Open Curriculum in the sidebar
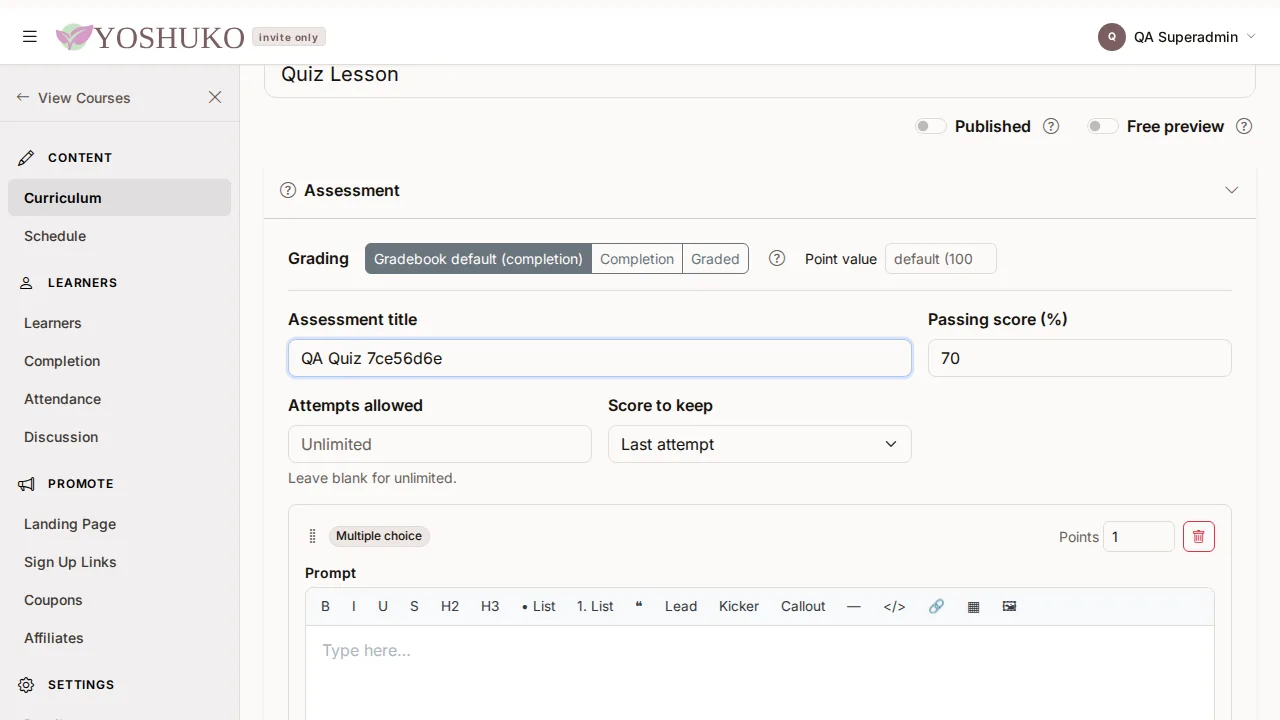This screenshot has width=1280, height=720. click(119, 198)
